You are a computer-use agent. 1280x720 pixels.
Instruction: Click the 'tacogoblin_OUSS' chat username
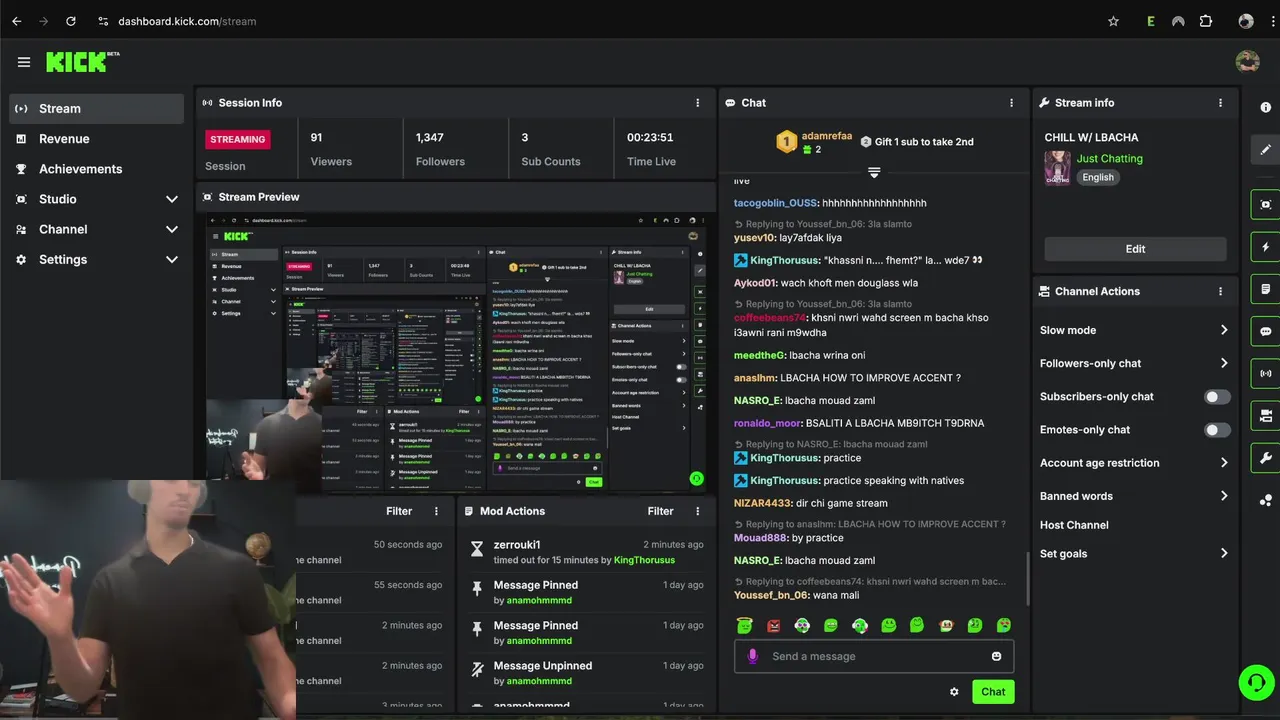775,203
